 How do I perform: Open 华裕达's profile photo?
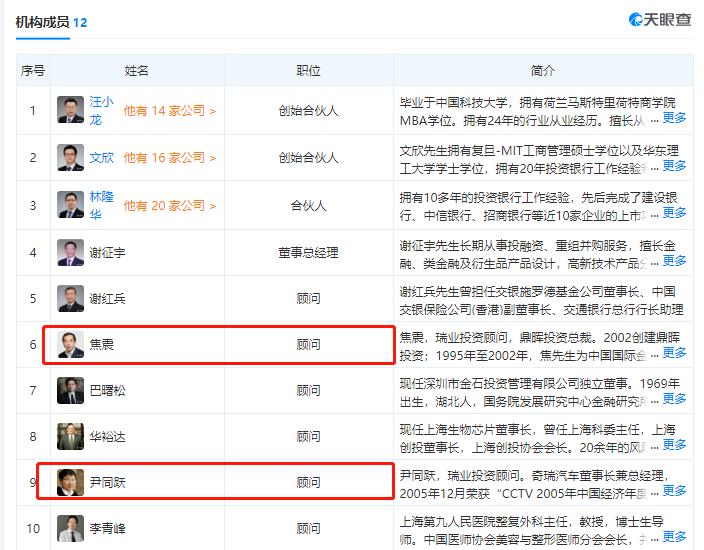[70, 436]
